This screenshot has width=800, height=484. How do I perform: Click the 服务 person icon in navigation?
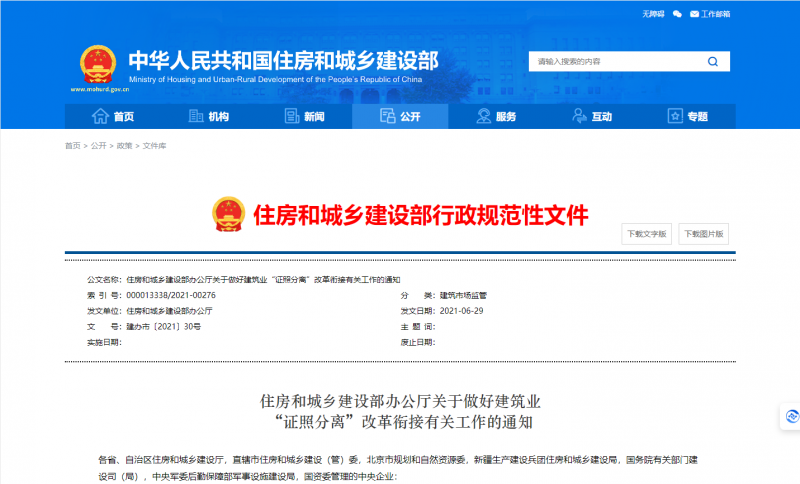click(x=482, y=117)
